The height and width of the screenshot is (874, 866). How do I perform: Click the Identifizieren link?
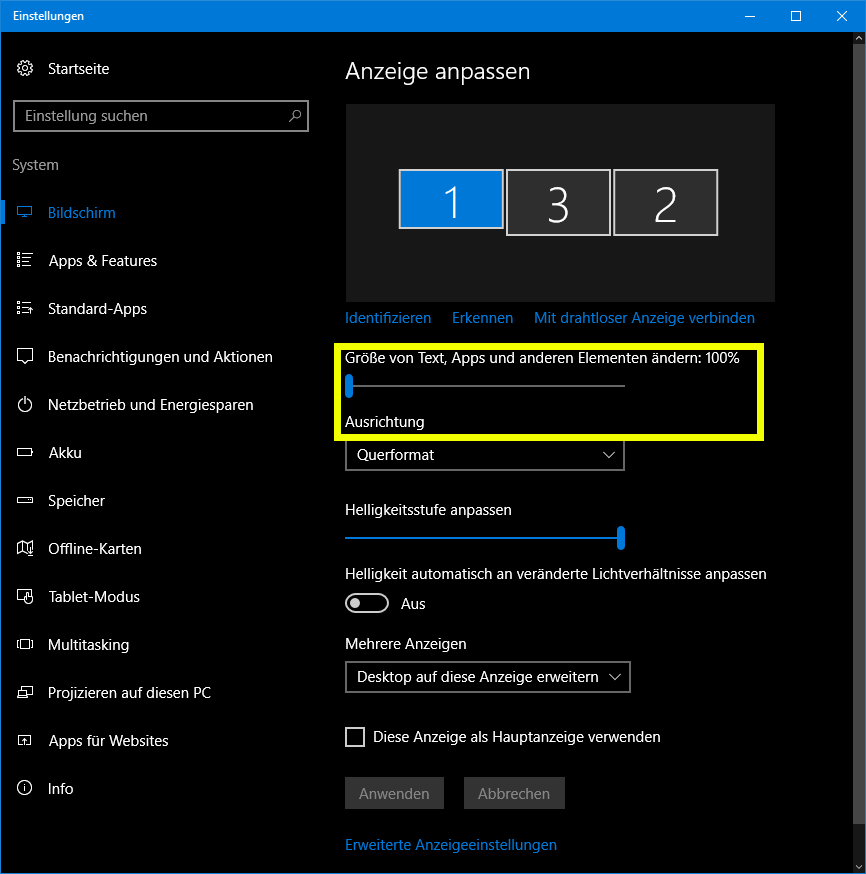coord(388,318)
